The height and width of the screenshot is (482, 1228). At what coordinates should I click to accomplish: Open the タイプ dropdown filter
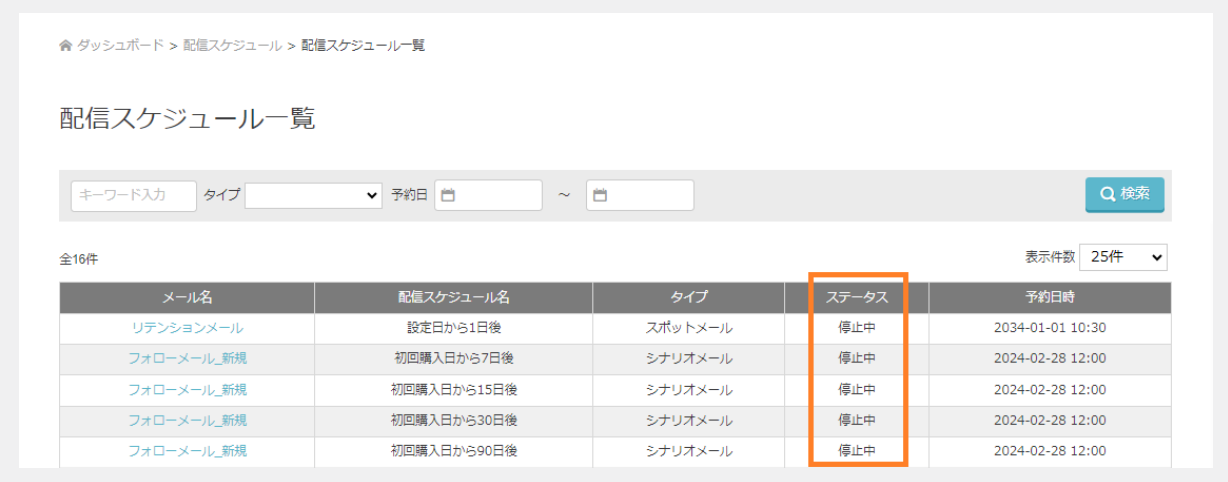[x=313, y=195]
